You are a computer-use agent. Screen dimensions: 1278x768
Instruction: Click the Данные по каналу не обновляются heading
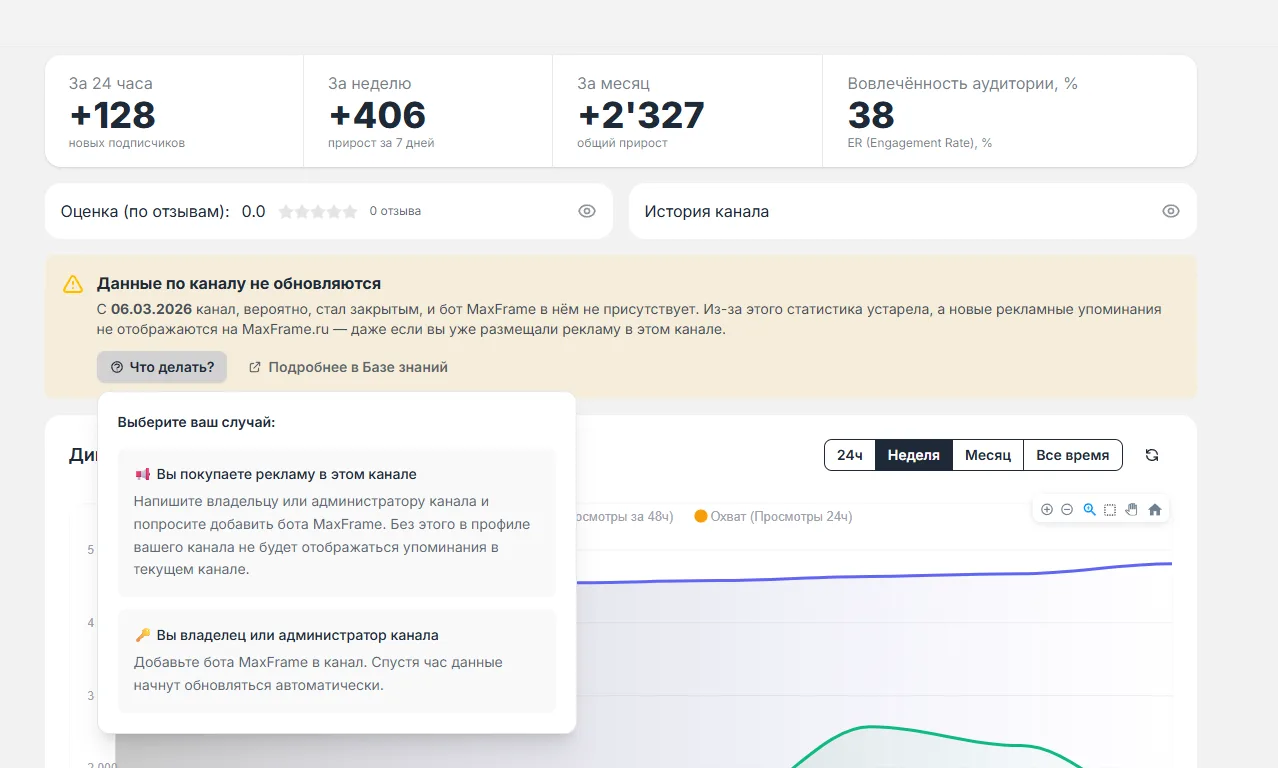239,284
